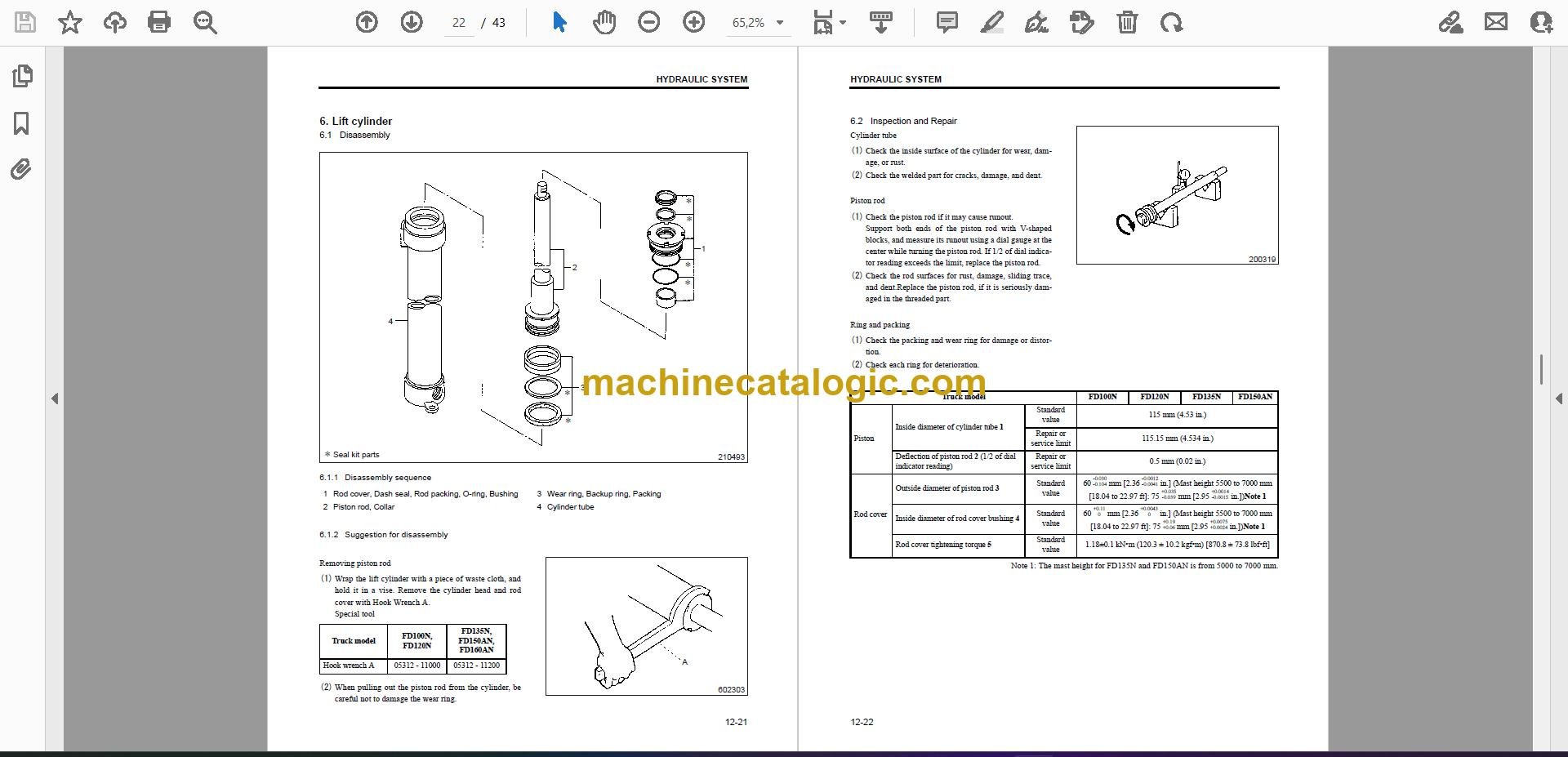Click the "05312 - 11000" part number cell
Viewport: 1568px width, 757px height.
point(416,666)
